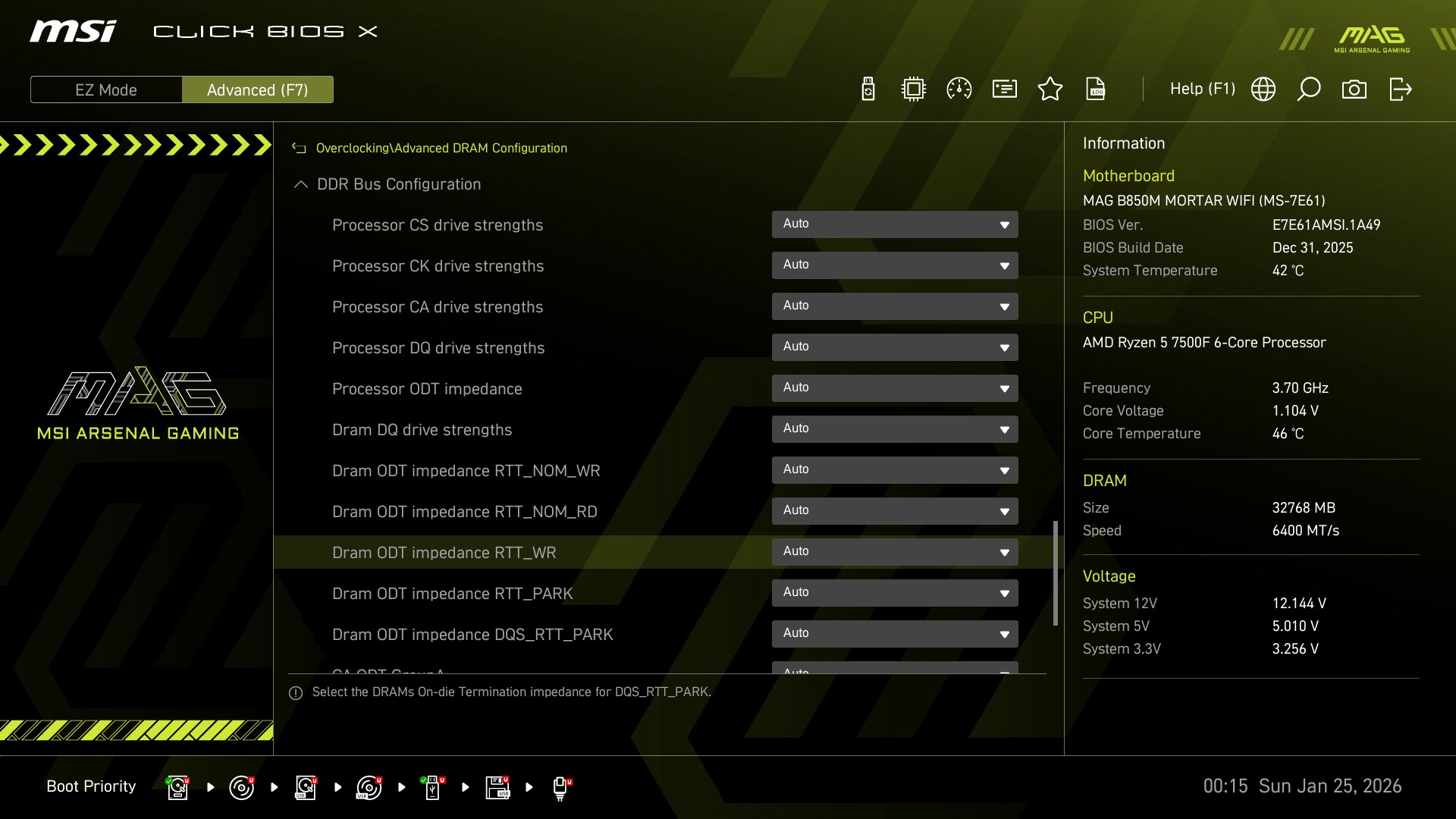Select the optical disc boot device without USB label

(x=242, y=787)
